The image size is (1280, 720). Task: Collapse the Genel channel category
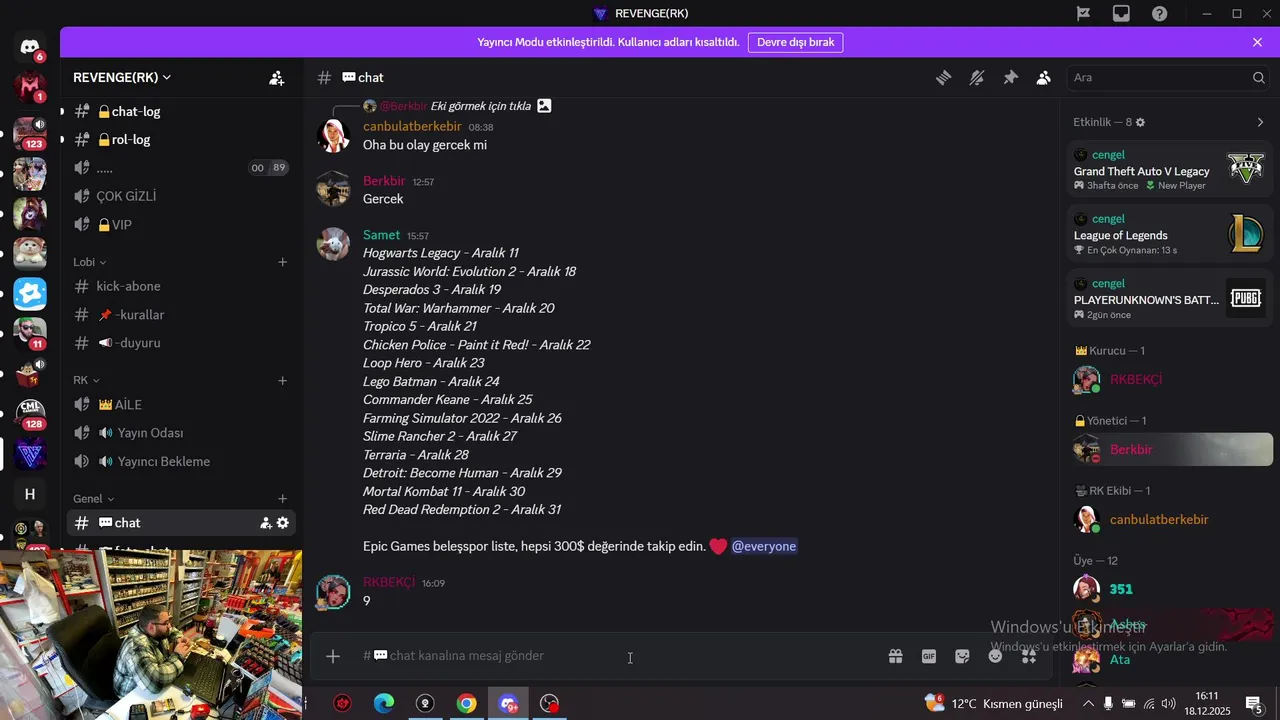(94, 499)
